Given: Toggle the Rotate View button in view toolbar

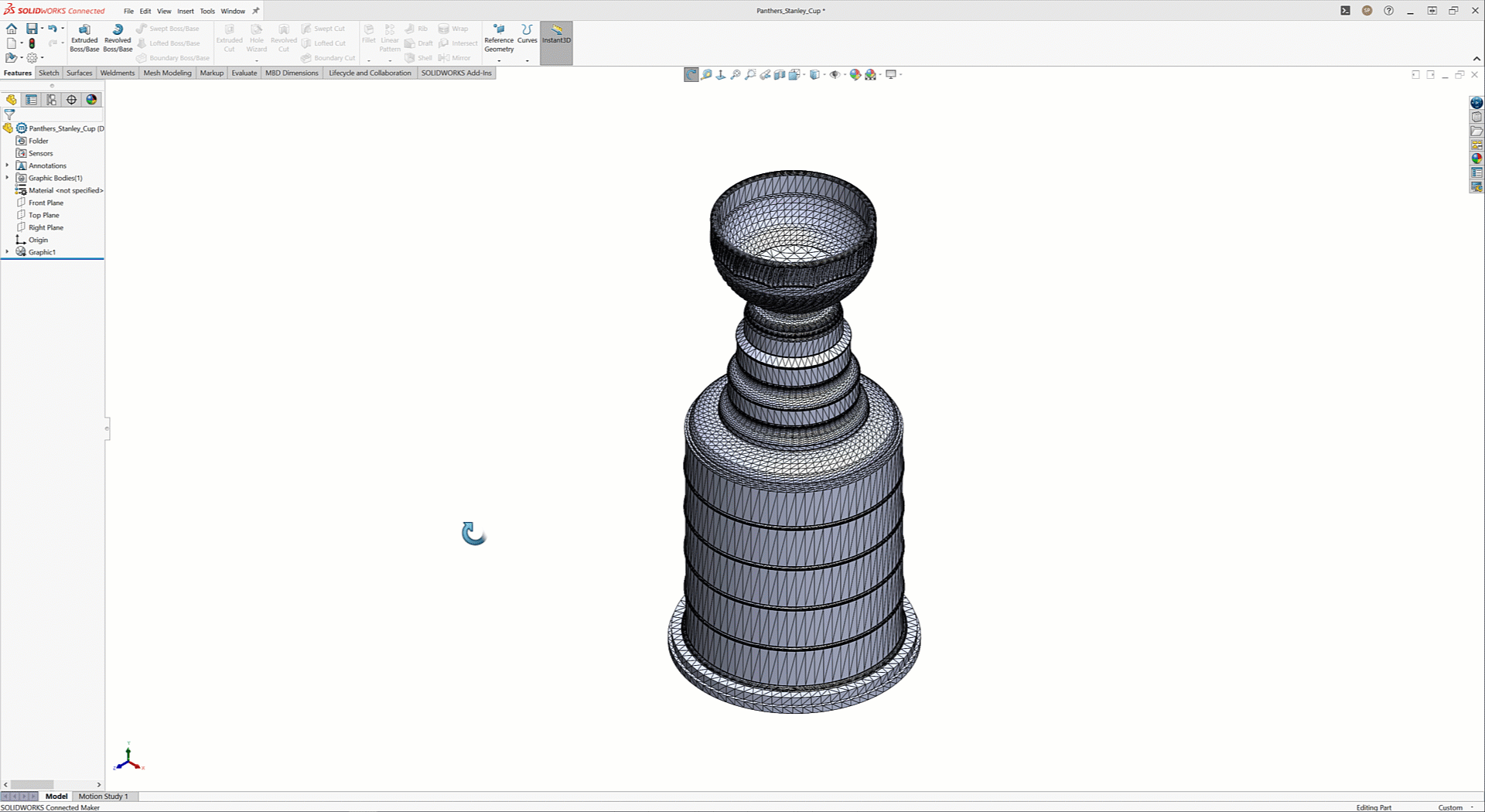Looking at the screenshot, I should coord(691,75).
